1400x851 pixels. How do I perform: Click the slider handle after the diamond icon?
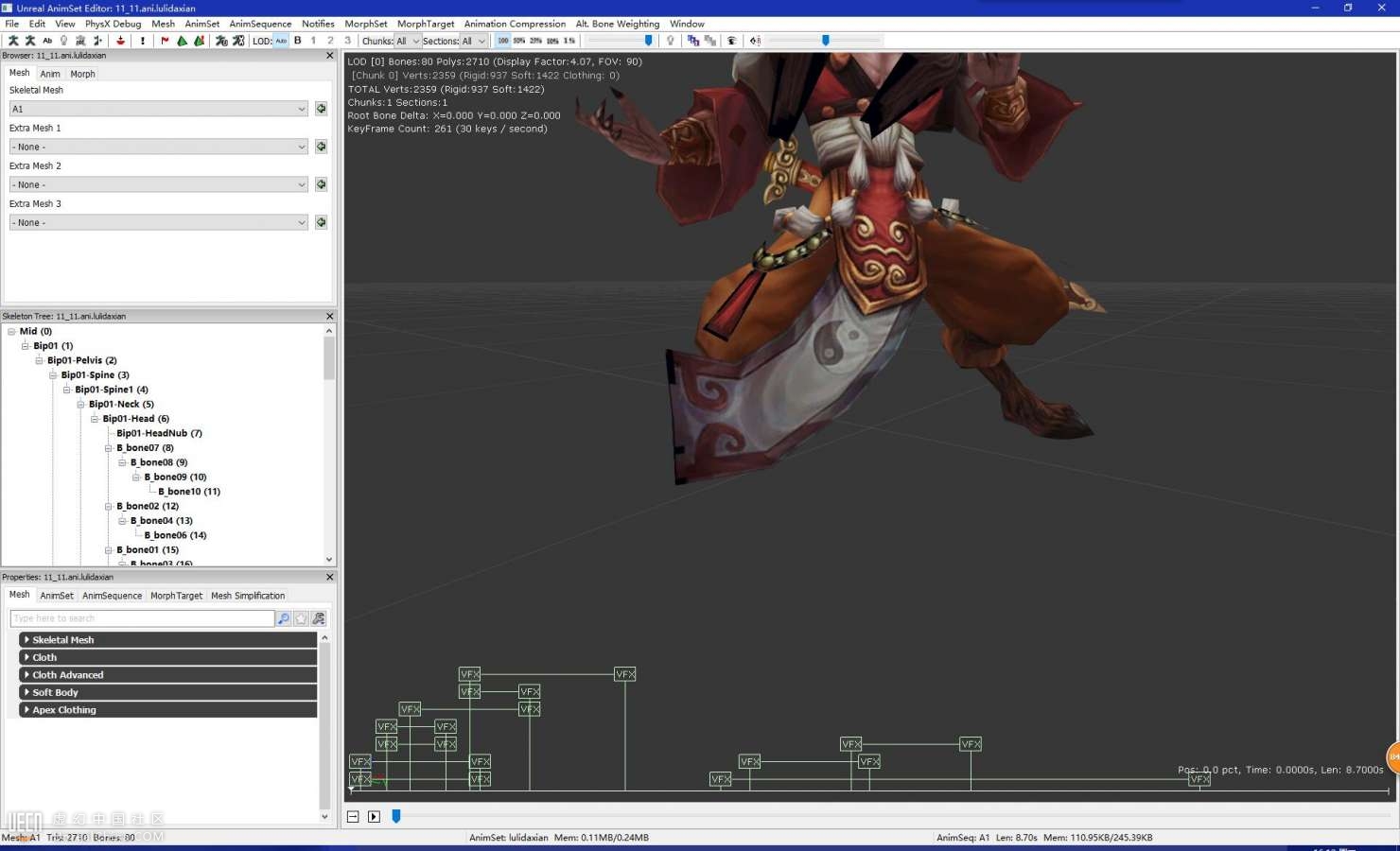tap(826, 41)
